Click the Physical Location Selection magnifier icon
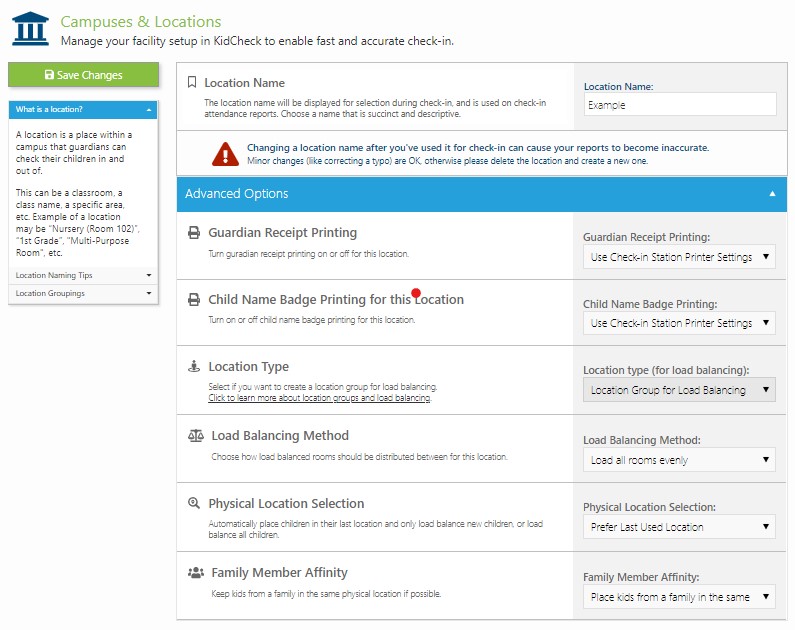Image resolution: width=795 pixels, height=630 pixels. pyautogui.click(x=194, y=503)
